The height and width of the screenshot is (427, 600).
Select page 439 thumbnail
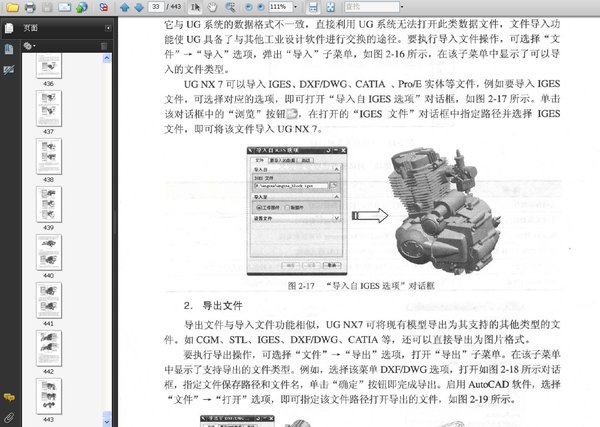pos(49,204)
